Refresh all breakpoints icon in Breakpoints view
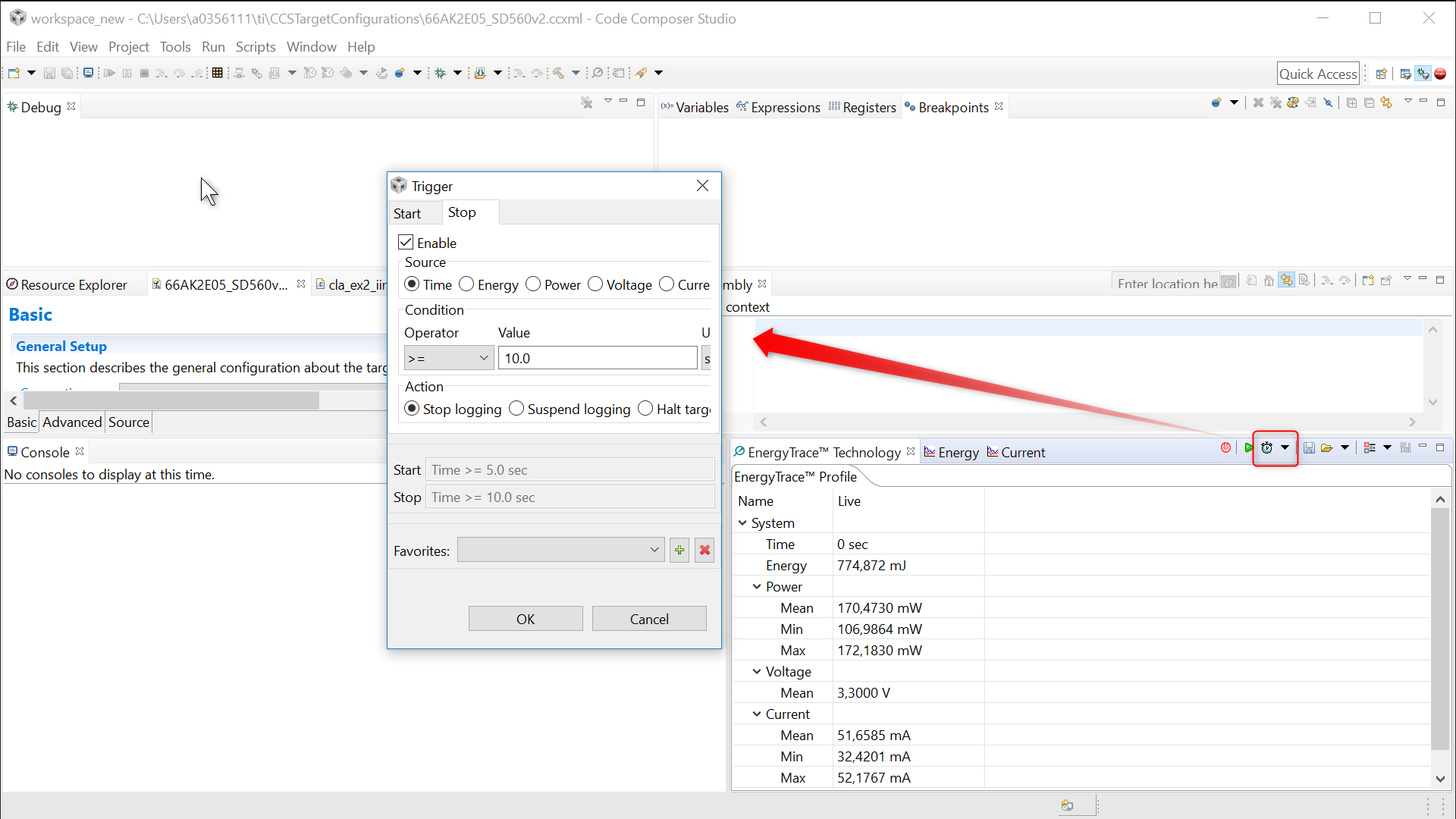This screenshot has height=819, width=1456. 1293,102
